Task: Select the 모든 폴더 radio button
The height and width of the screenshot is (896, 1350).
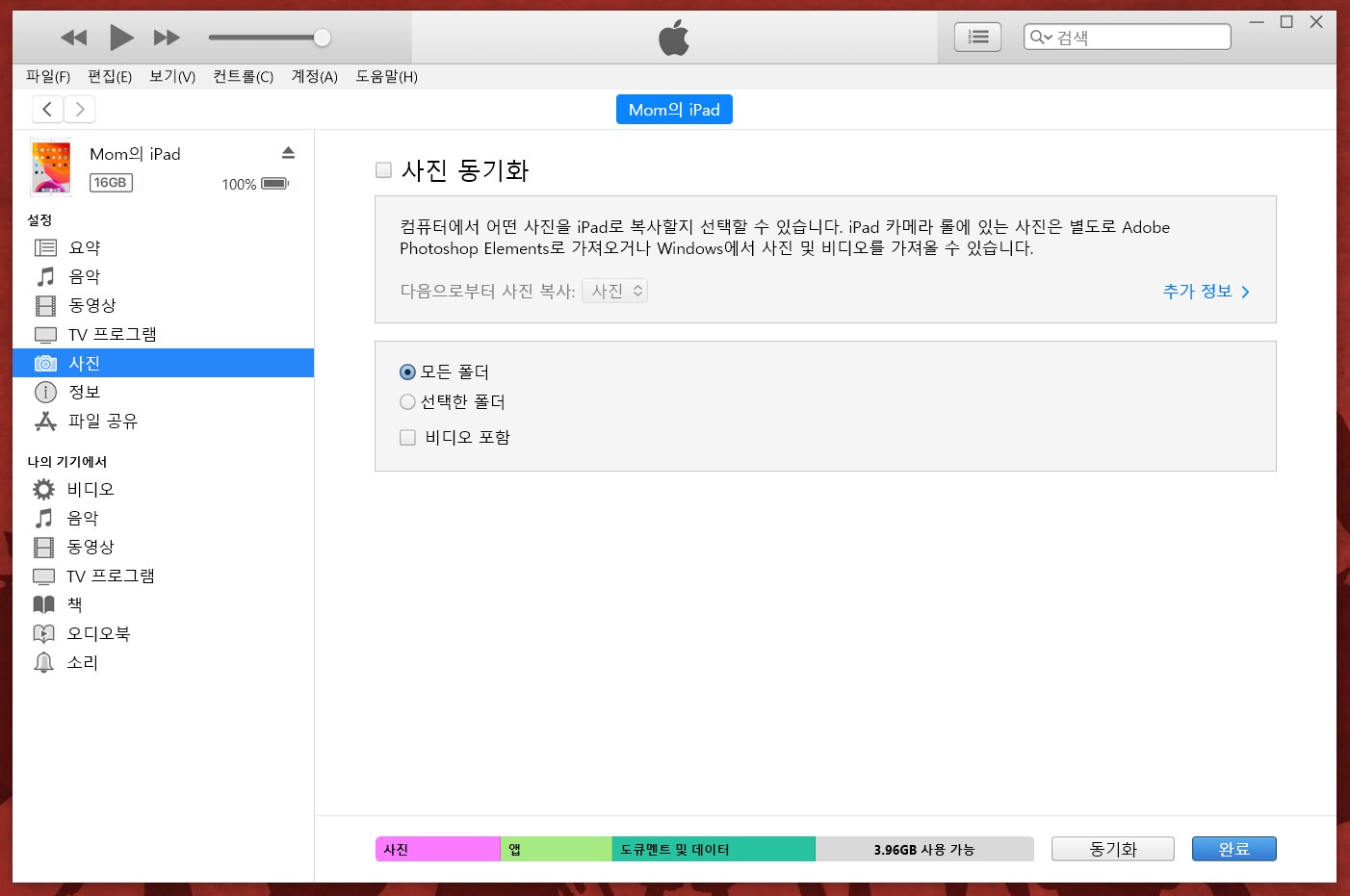Action: 407,371
